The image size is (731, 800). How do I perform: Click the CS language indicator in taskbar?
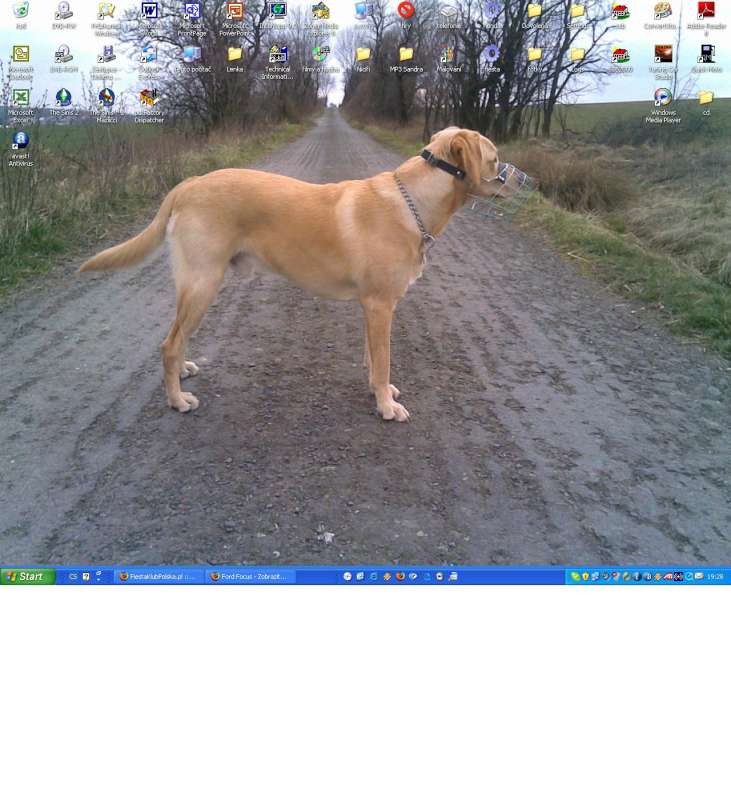click(x=73, y=577)
